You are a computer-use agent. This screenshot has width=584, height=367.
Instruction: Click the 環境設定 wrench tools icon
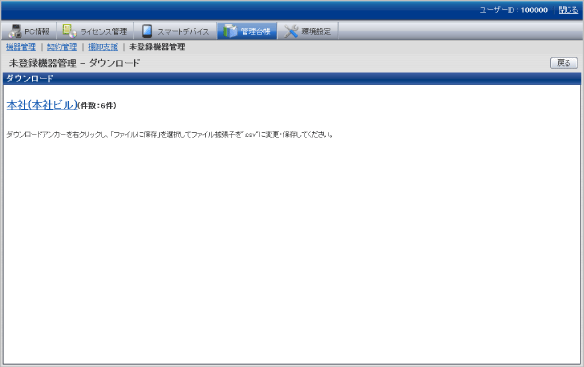click(291, 31)
